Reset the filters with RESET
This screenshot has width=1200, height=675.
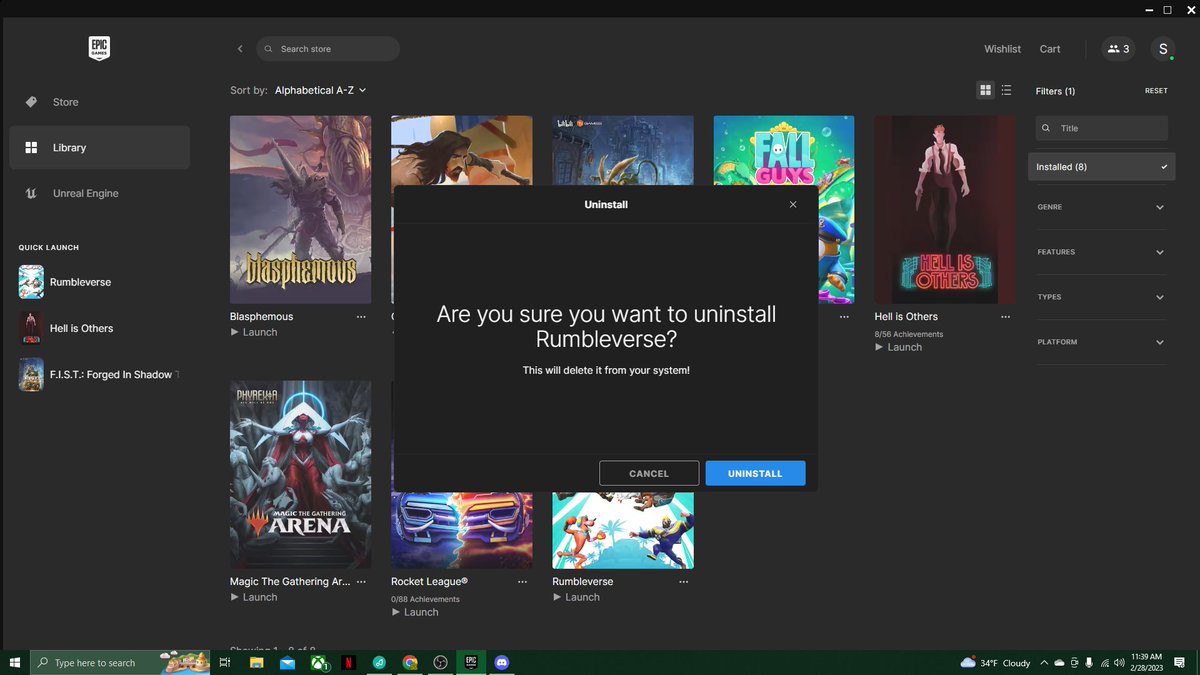point(1156,91)
